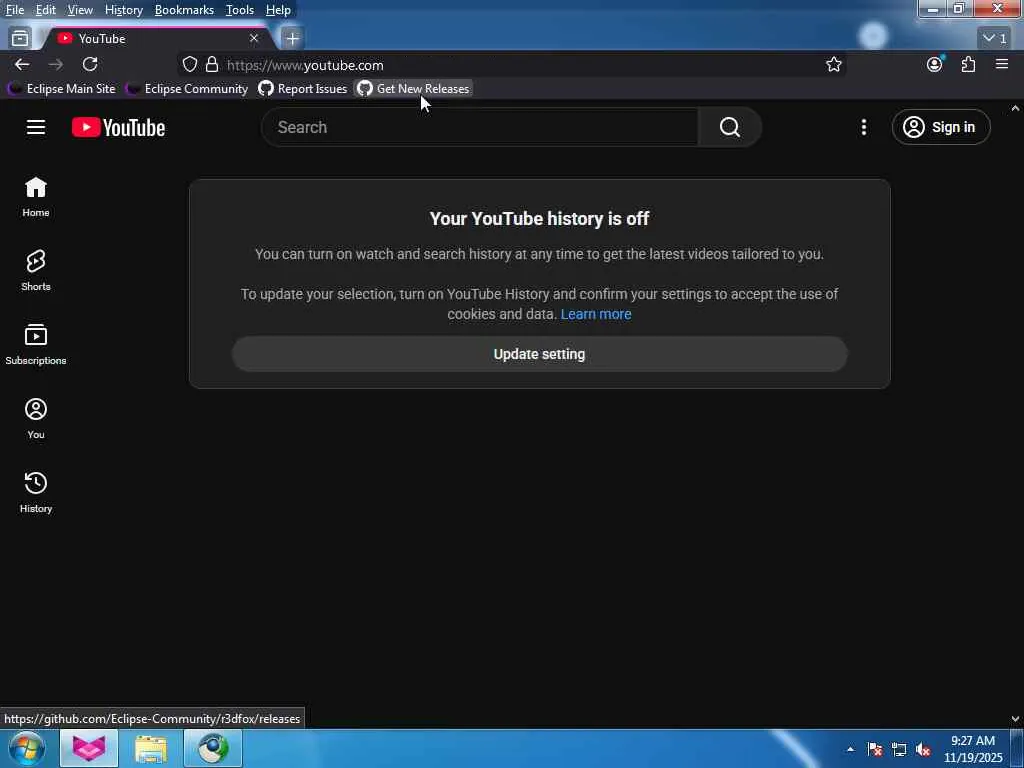Open the Tools menu
The image size is (1024, 768).
240,10
